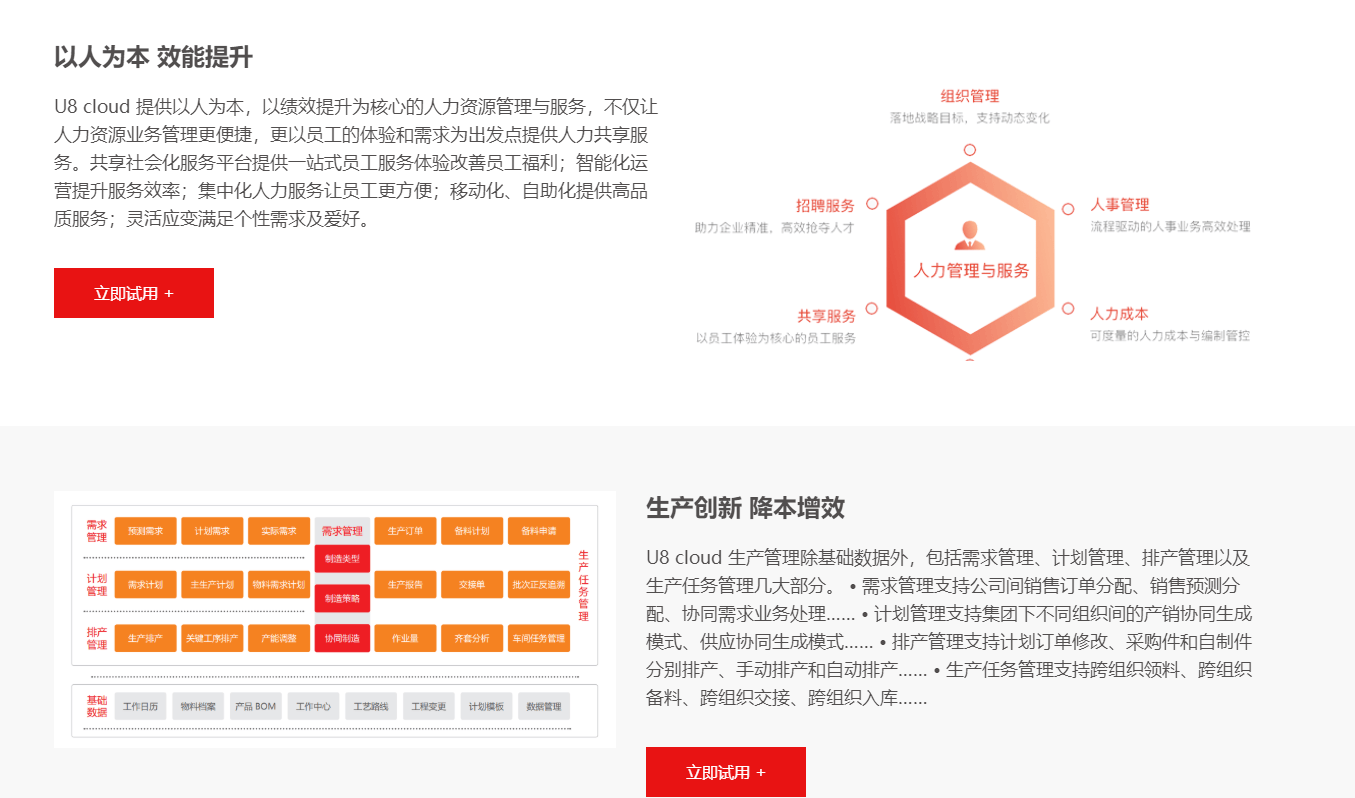Click the circle marker below 组织管理
This screenshot has width=1355, height=798.
point(969,150)
